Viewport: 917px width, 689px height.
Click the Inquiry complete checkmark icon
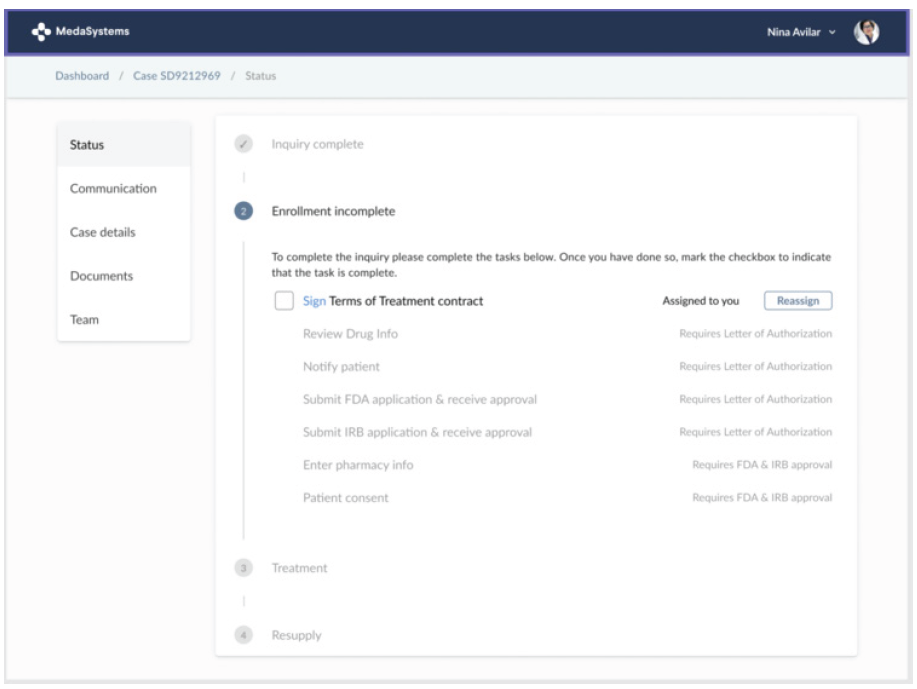click(243, 144)
